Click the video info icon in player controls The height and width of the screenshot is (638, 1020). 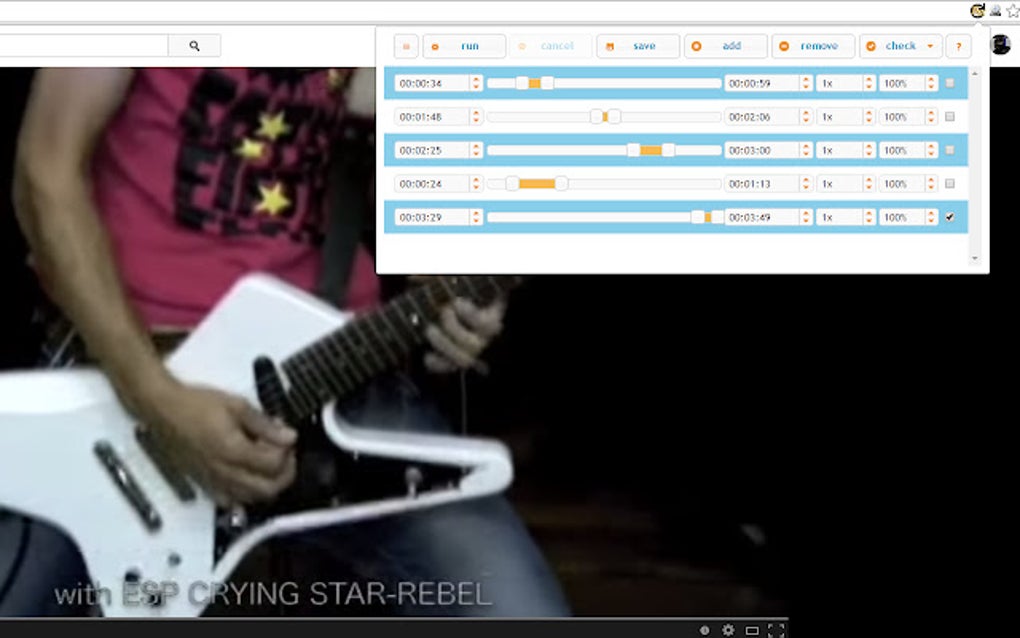pos(703,630)
